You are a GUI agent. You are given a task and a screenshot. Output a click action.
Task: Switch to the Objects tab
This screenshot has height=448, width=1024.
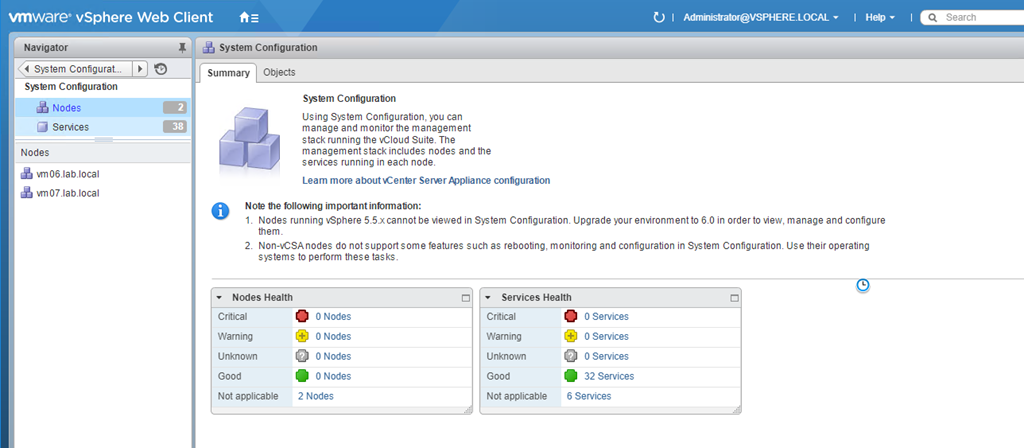tap(279, 72)
